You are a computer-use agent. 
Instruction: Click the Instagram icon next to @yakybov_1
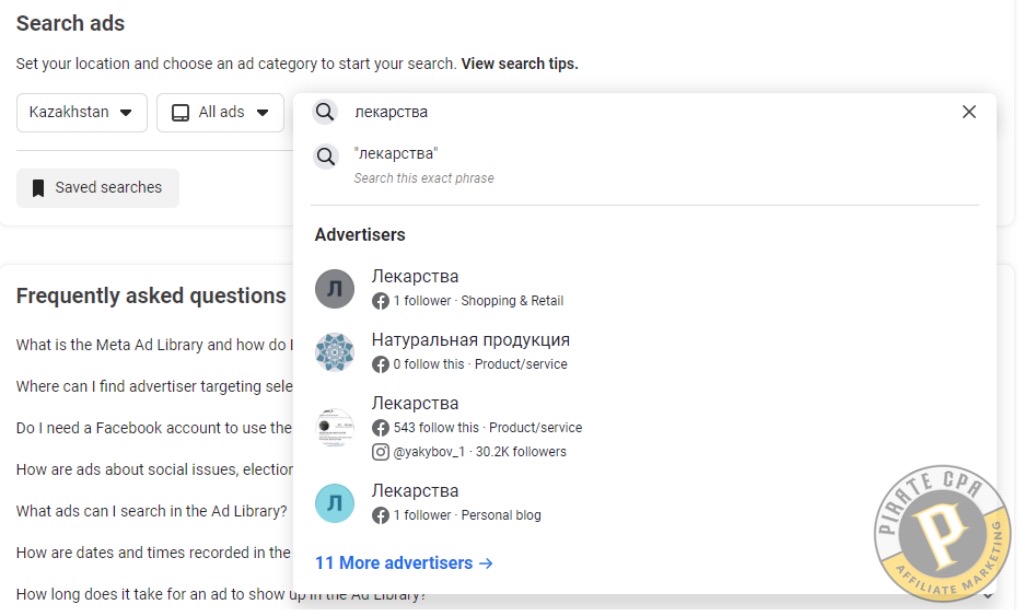[380, 452]
